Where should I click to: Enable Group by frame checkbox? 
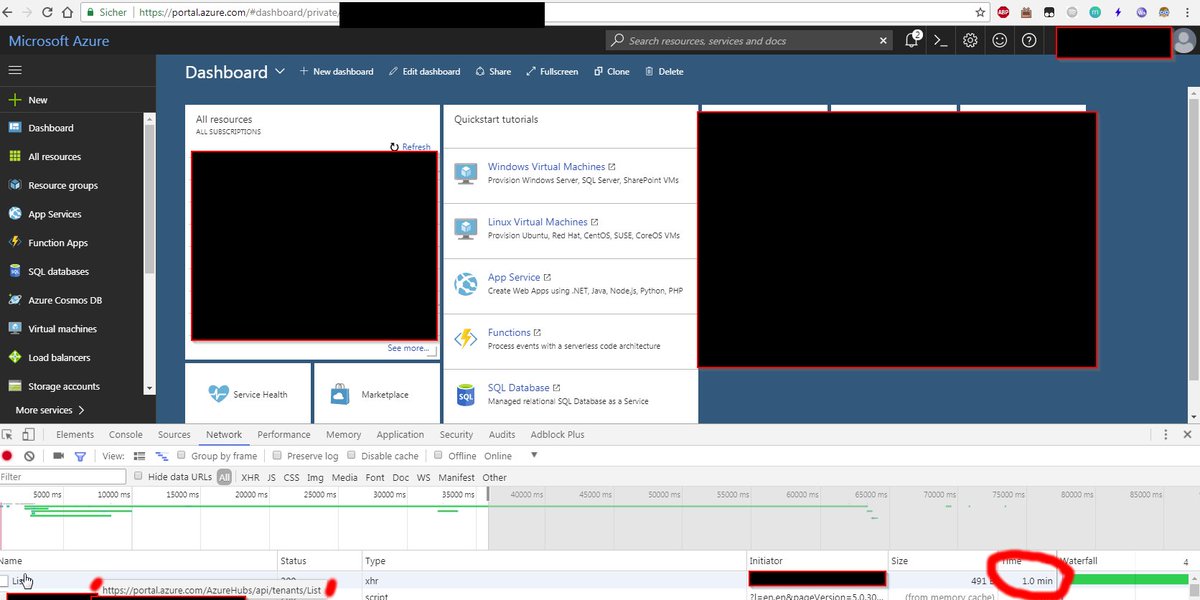click(x=183, y=456)
